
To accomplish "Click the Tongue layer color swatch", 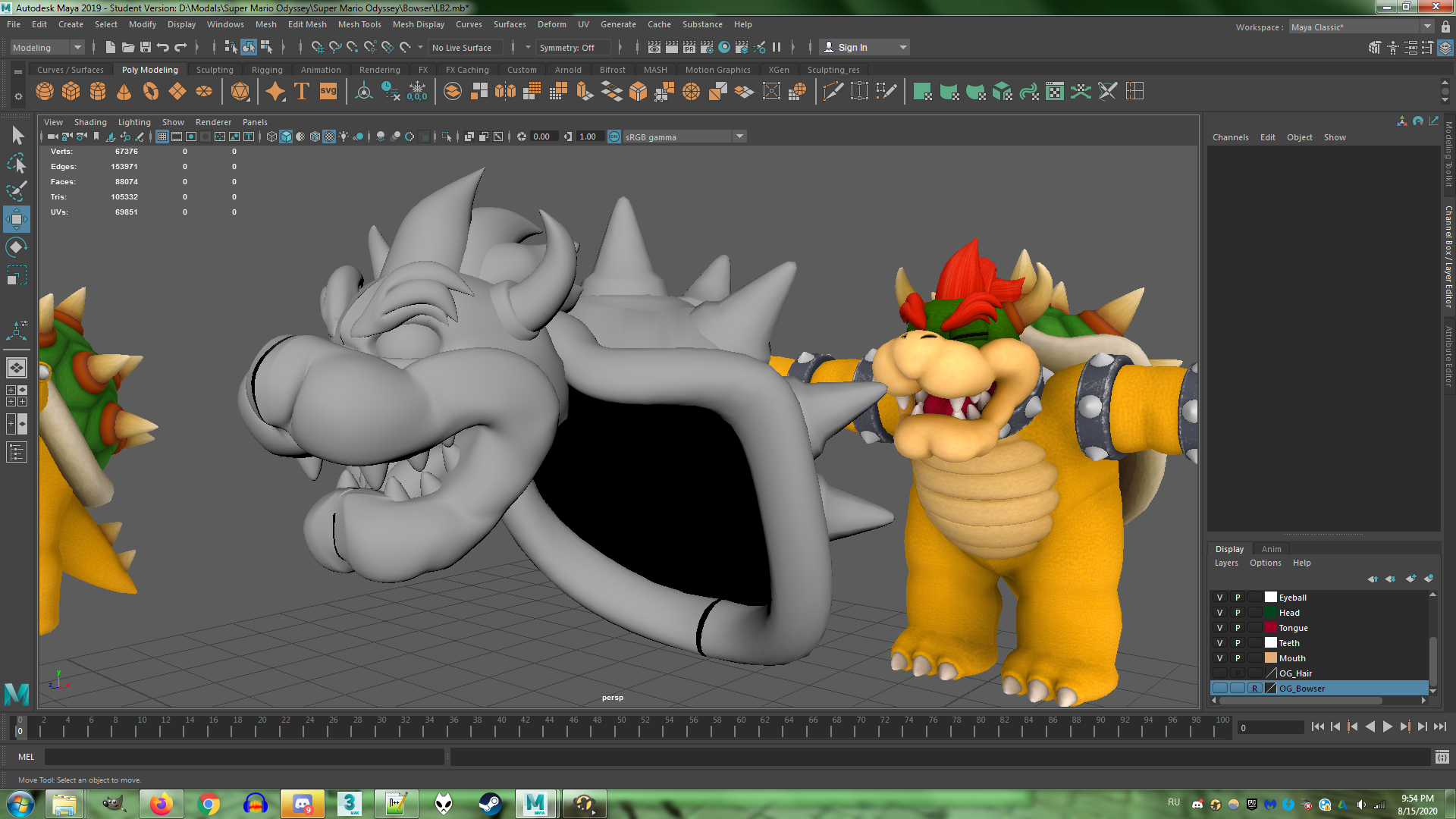I will (x=1271, y=628).
